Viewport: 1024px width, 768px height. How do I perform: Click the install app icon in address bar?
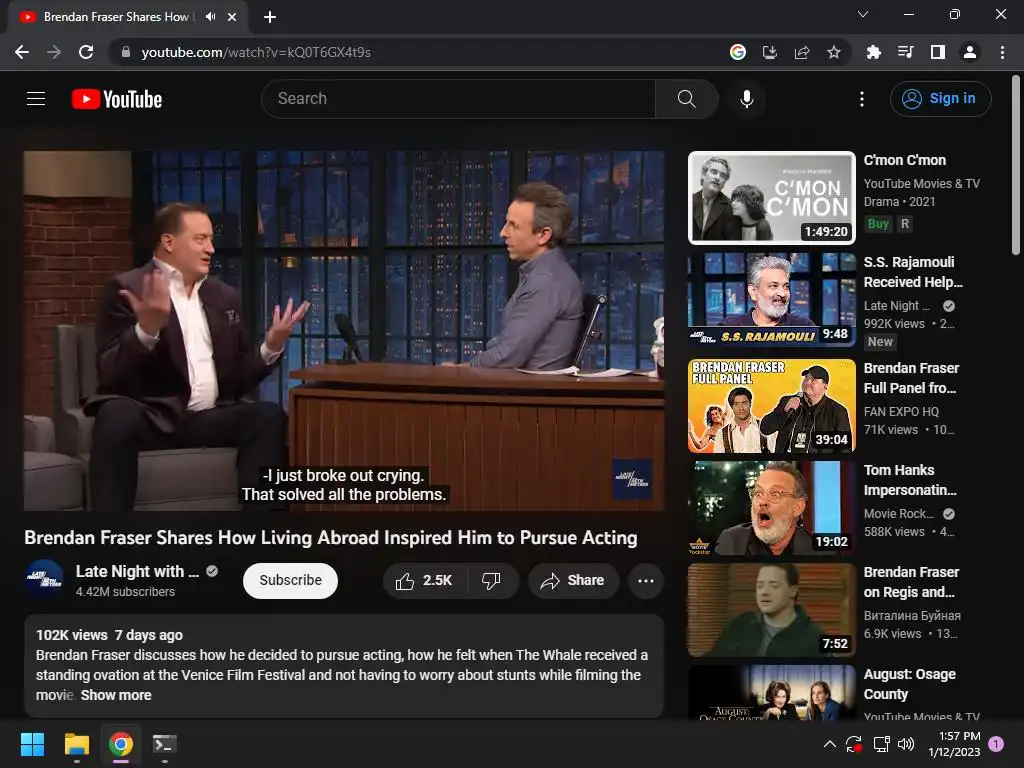tap(769, 52)
